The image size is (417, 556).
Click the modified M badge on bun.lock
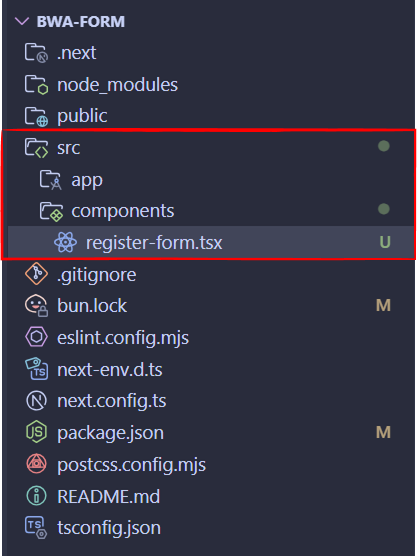coord(383,305)
